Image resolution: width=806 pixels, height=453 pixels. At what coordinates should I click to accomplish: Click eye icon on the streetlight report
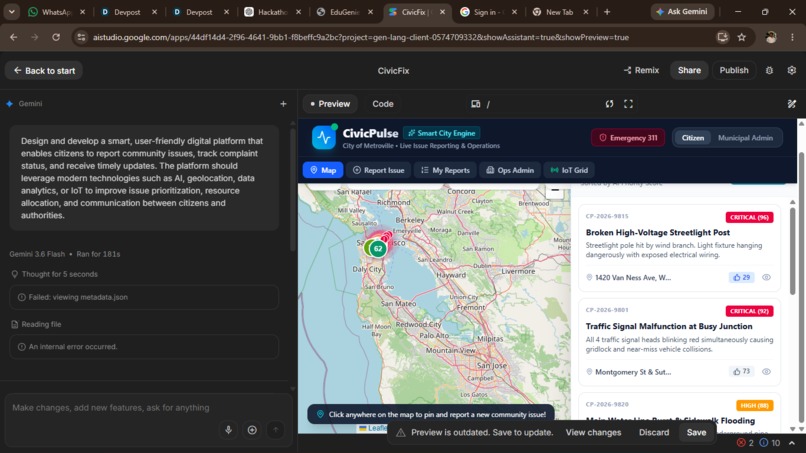[766, 278]
